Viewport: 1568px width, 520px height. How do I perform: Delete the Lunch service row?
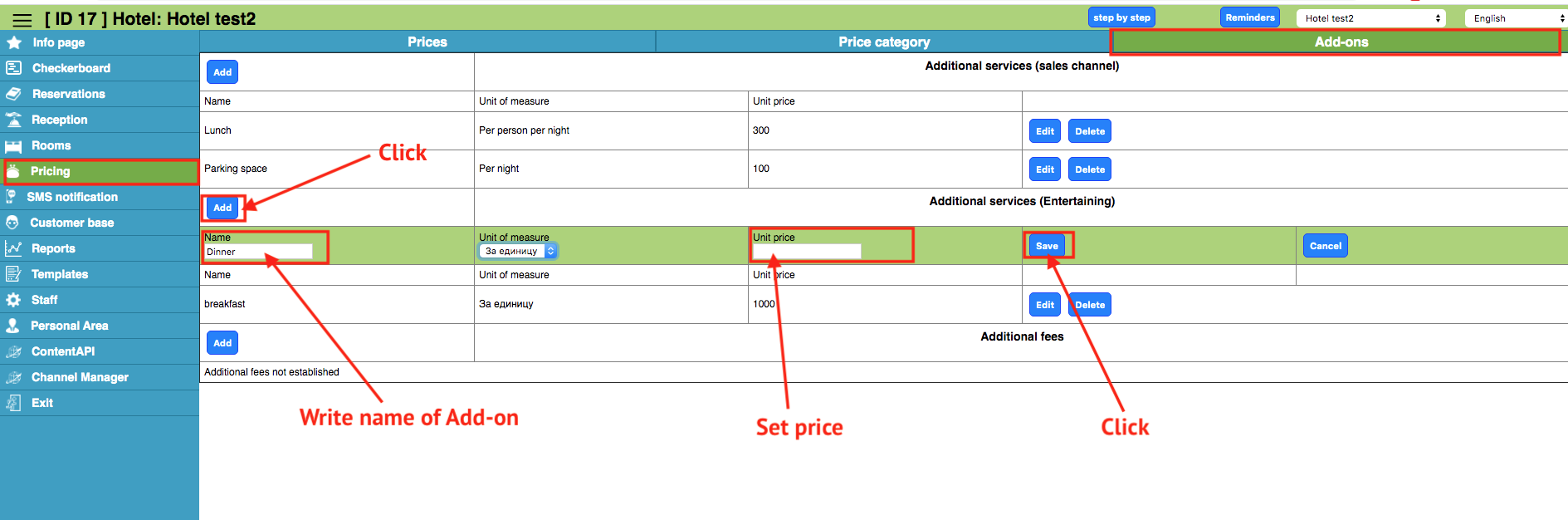click(x=1089, y=131)
